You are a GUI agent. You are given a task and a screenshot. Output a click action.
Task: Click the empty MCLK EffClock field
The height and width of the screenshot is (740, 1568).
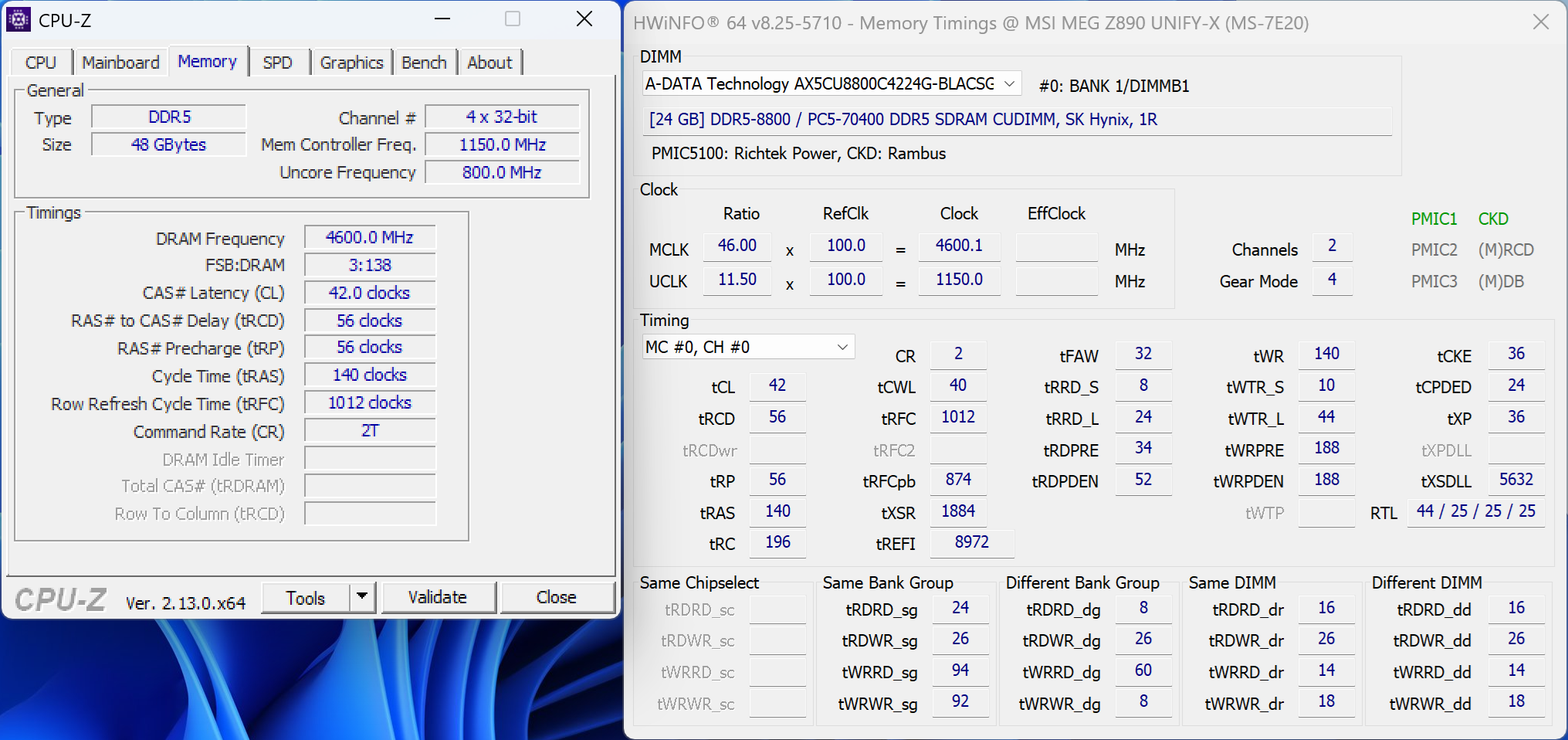click(1056, 246)
